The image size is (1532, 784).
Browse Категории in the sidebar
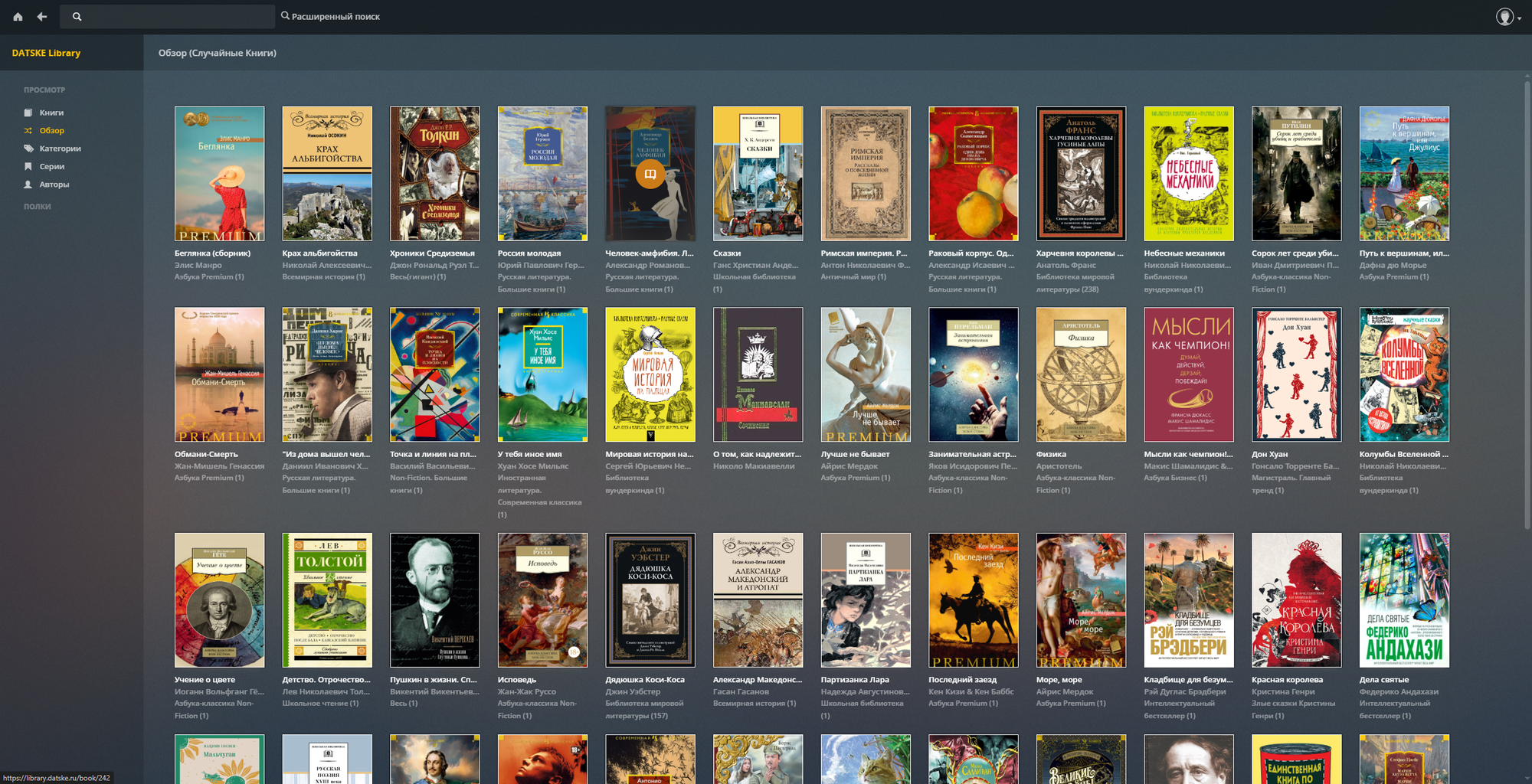(61, 149)
